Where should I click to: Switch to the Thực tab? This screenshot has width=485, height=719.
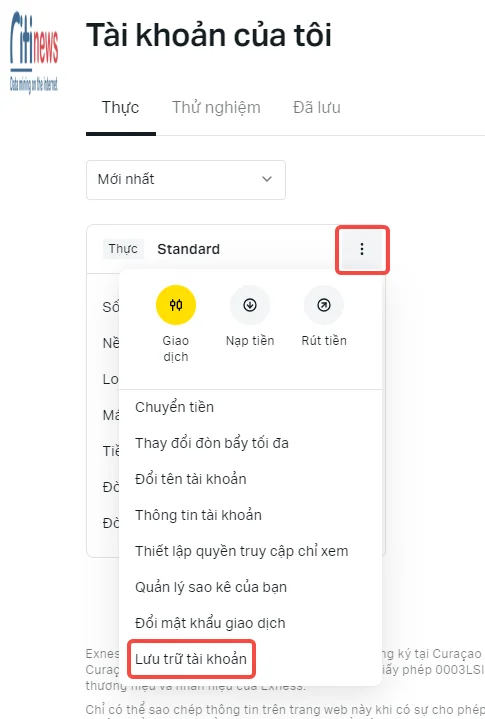(121, 108)
